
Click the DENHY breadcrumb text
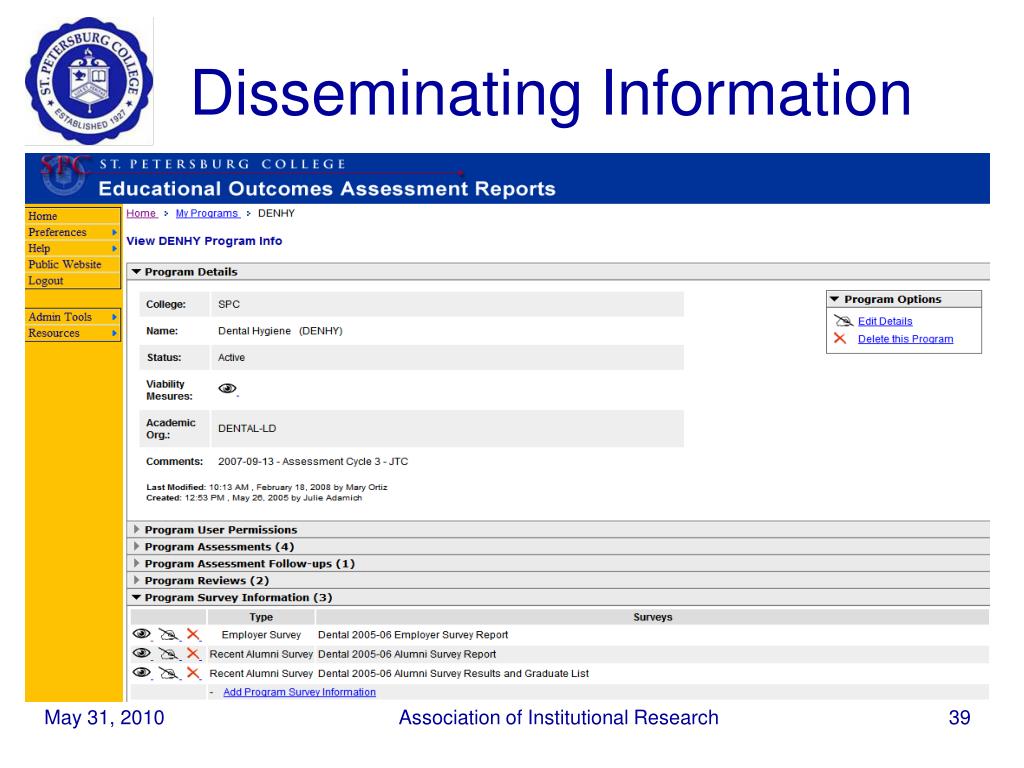click(x=276, y=214)
